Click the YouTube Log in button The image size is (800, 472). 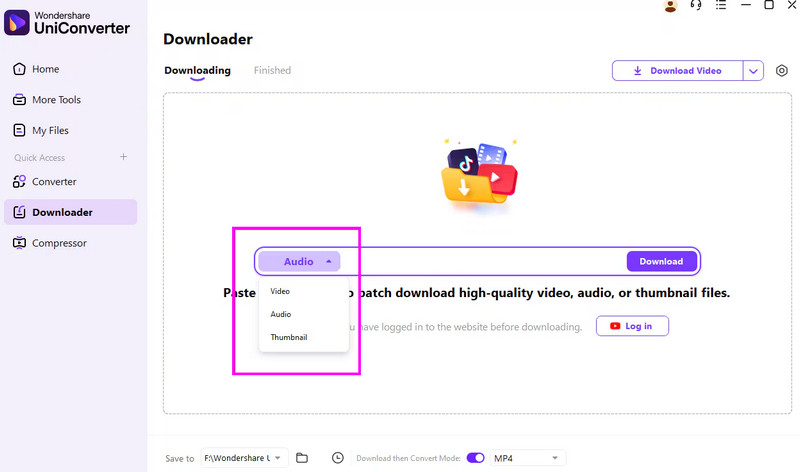(632, 326)
